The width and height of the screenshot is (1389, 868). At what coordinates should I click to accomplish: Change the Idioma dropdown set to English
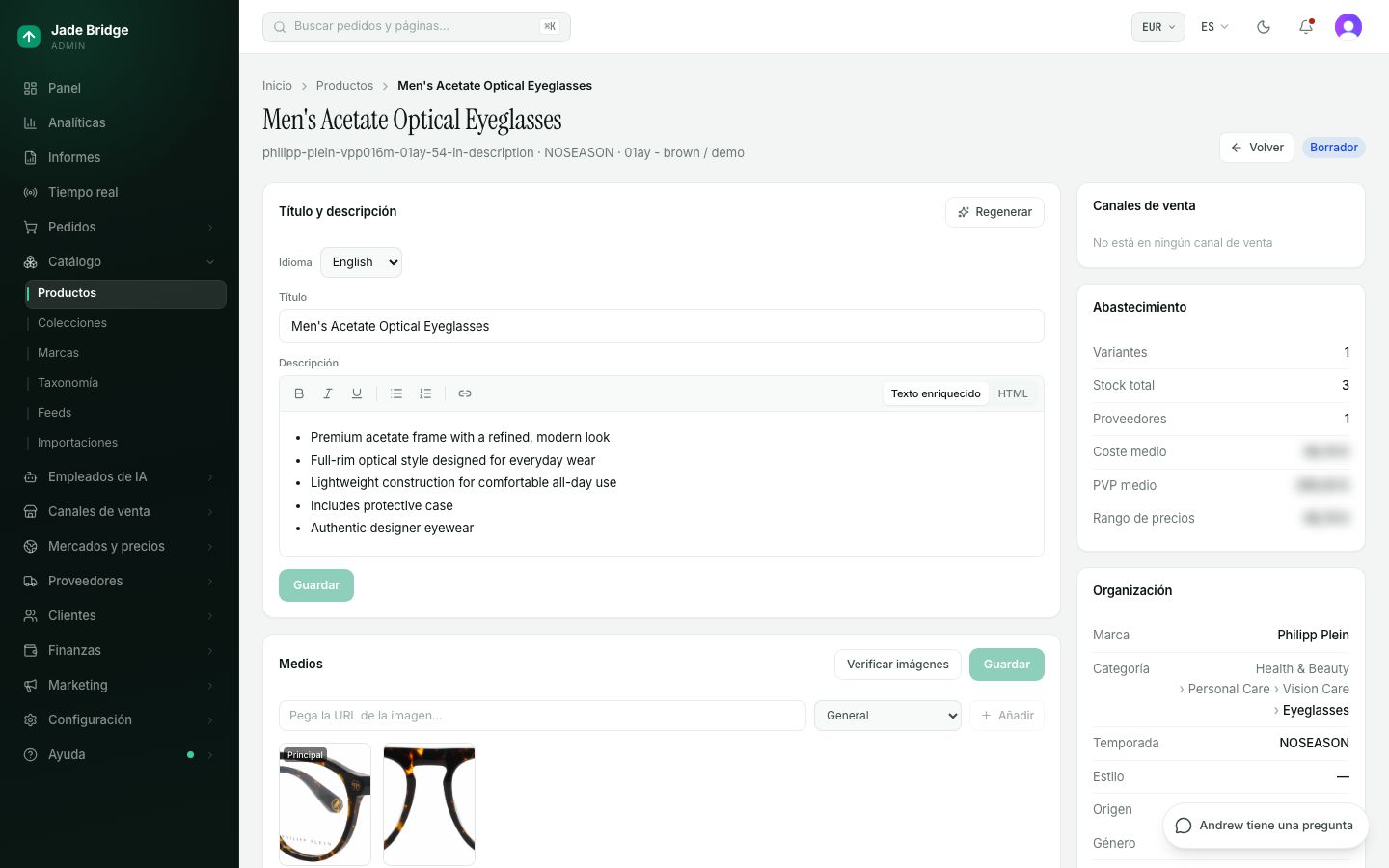(361, 262)
